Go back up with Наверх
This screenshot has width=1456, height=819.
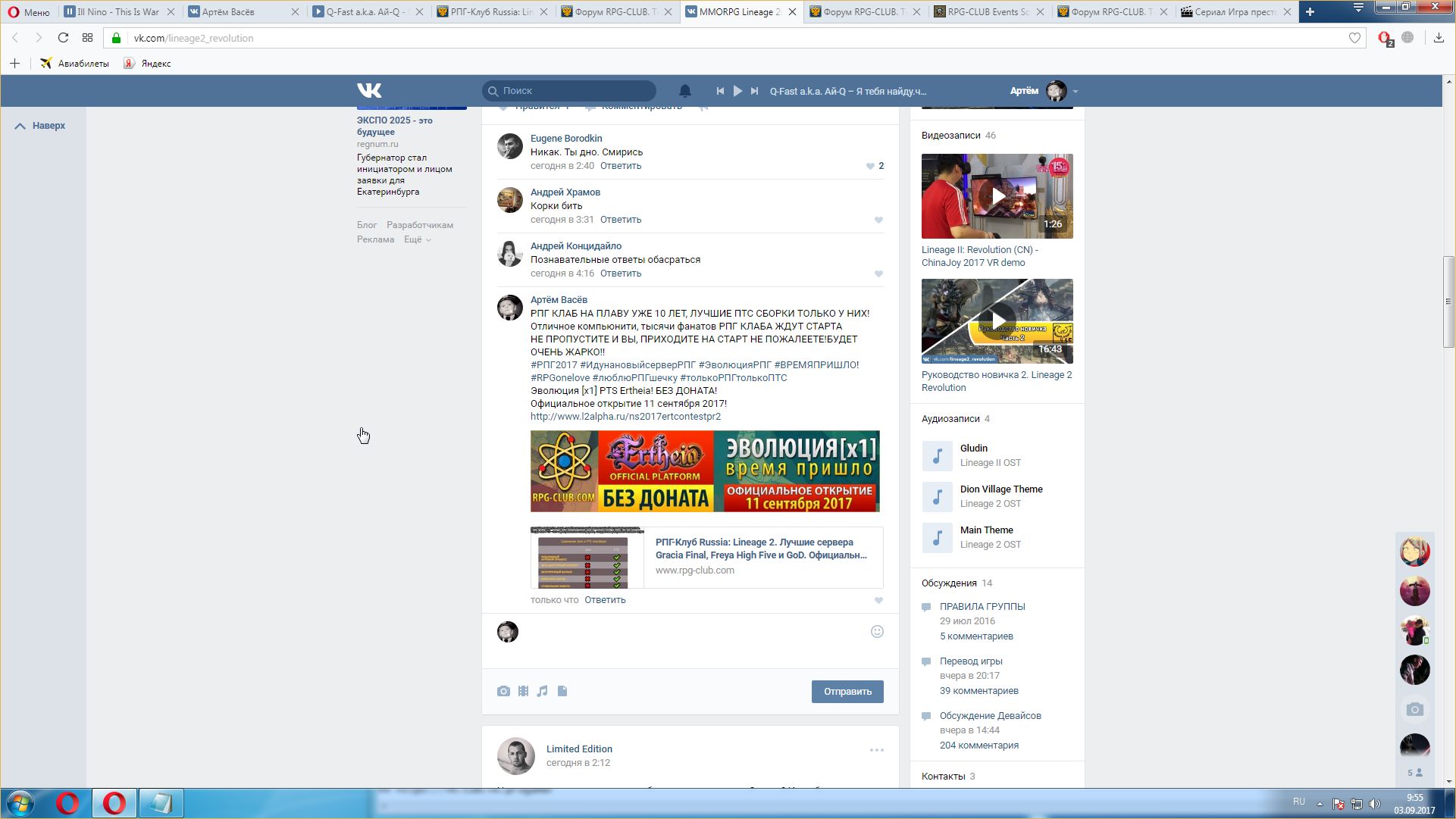[41, 126]
